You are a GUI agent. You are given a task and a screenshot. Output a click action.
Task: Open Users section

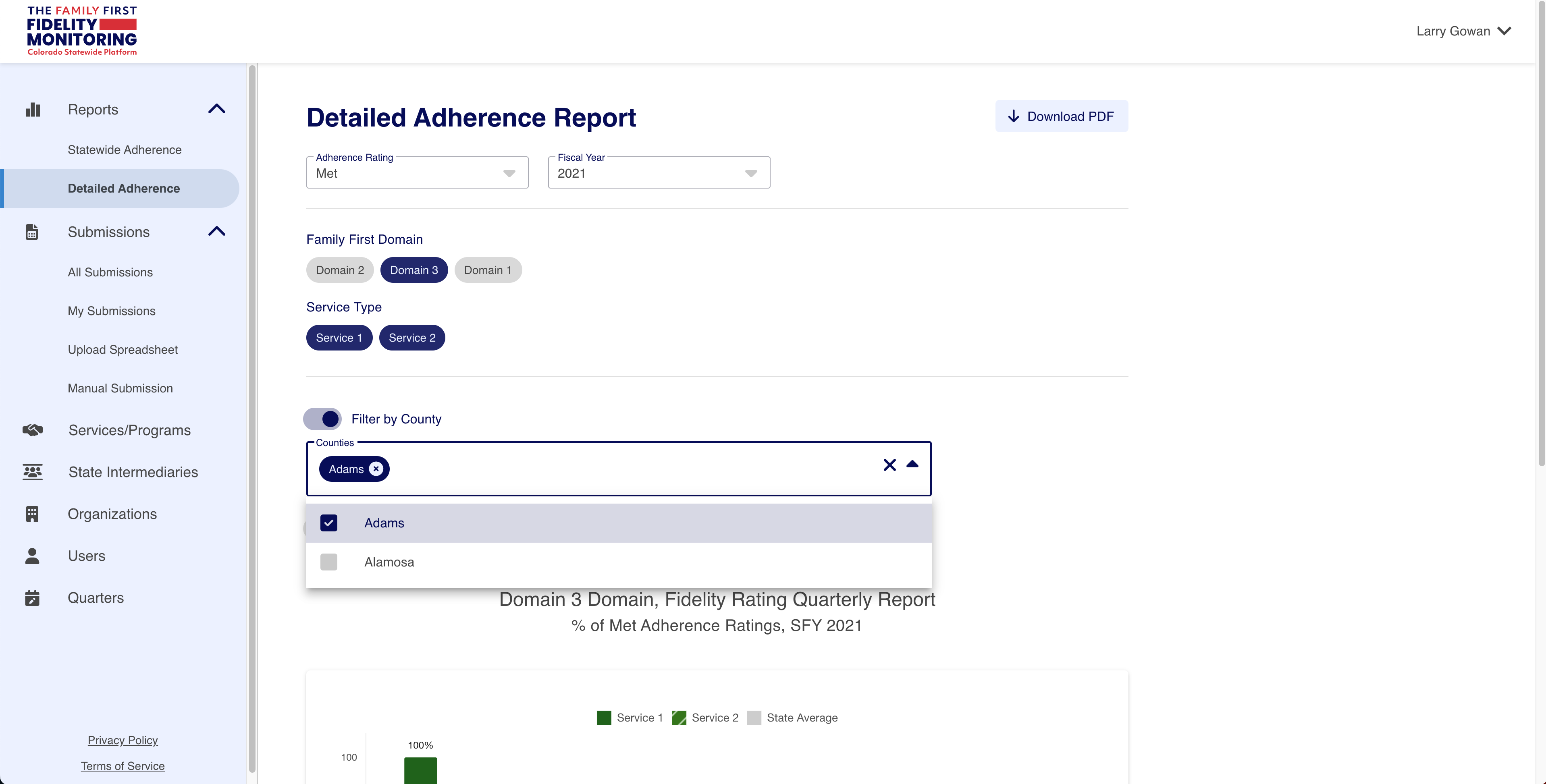pyautogui.click(x=86, y=556)
